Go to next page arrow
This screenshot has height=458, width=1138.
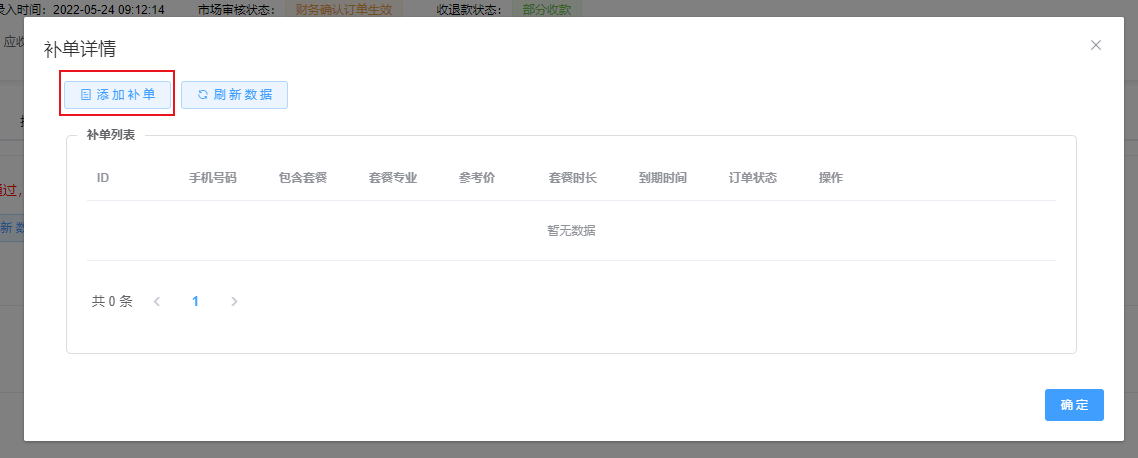[x=234, y=301]
